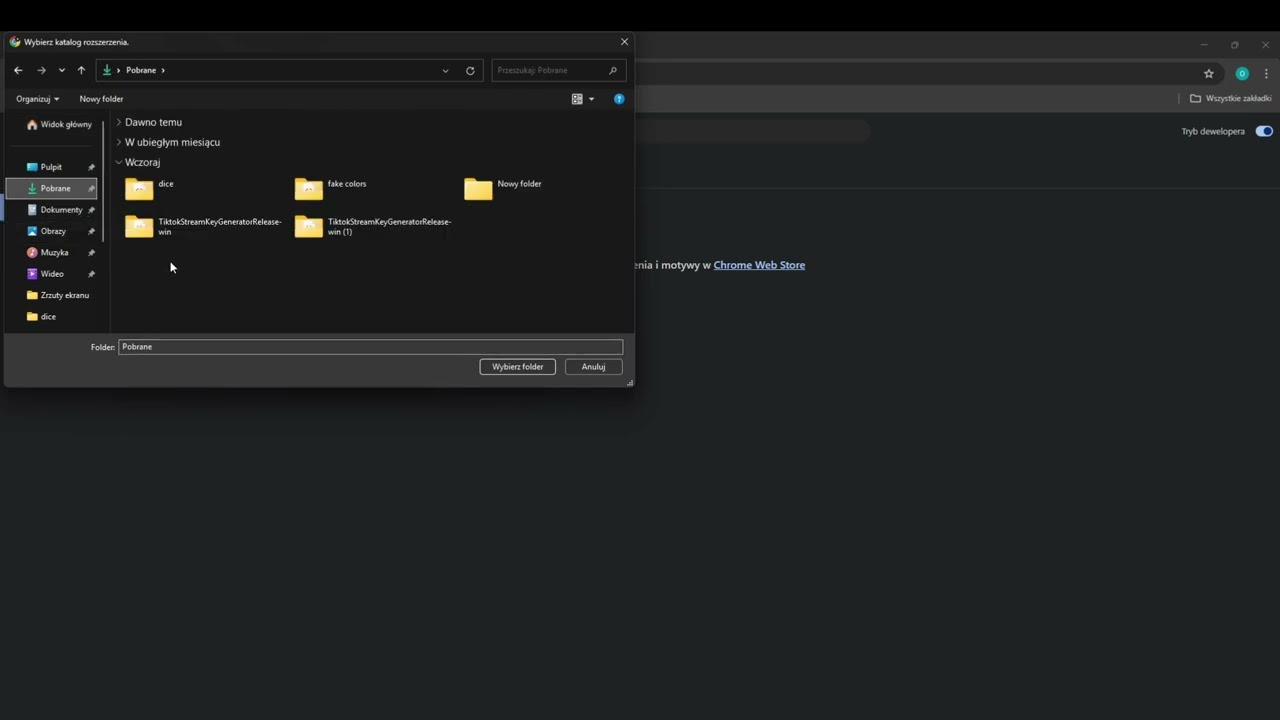Collapse the Wczoraj group
This screenshot has height=720, width=1280.
coord(119,162)
